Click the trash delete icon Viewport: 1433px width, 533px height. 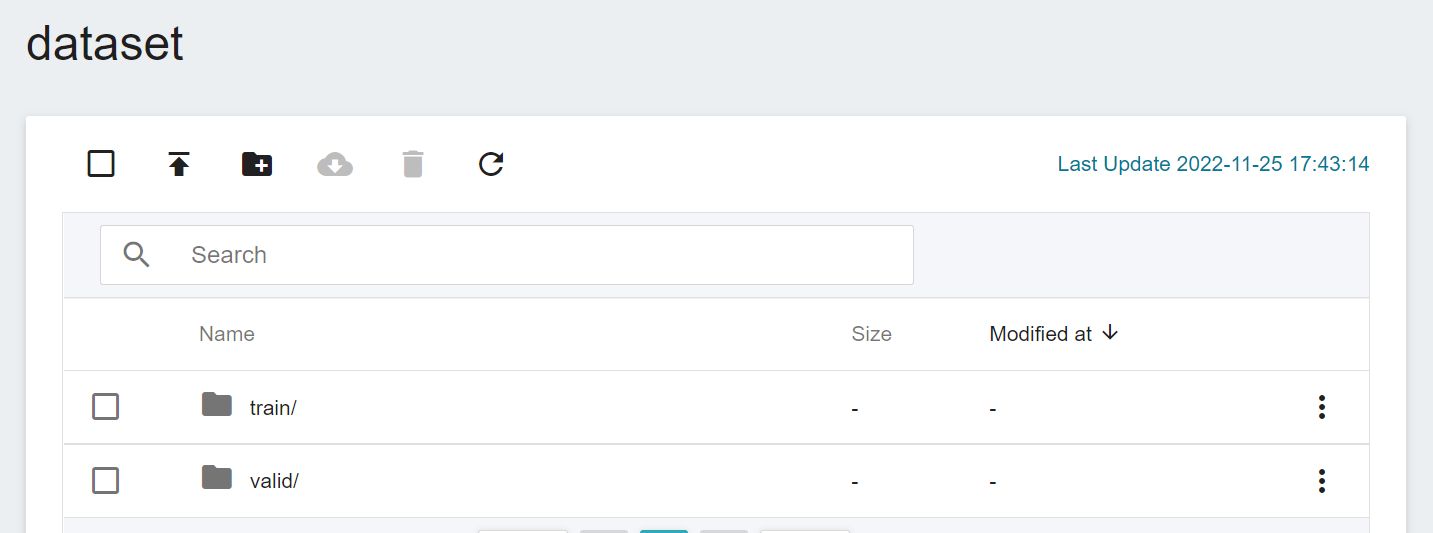tap(413, 164)
